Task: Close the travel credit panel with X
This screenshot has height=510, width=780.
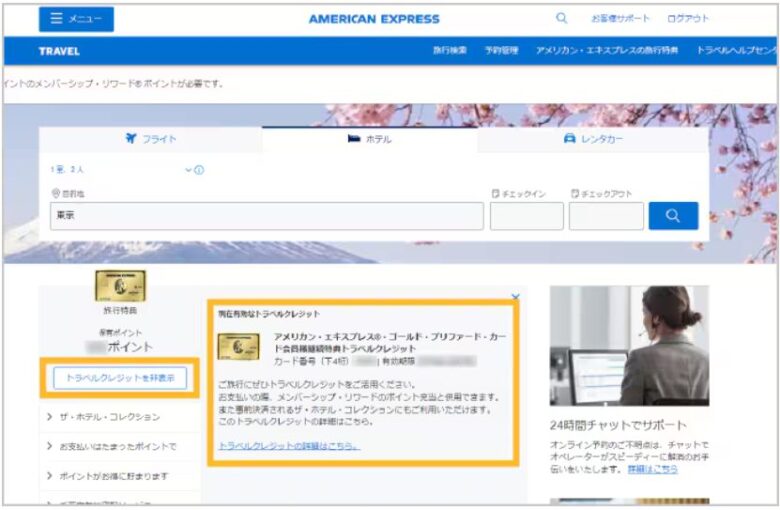Action: coord(515,297)
